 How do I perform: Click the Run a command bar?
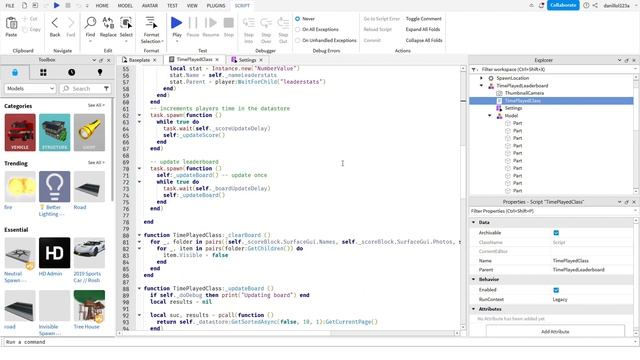pos(318,342)
